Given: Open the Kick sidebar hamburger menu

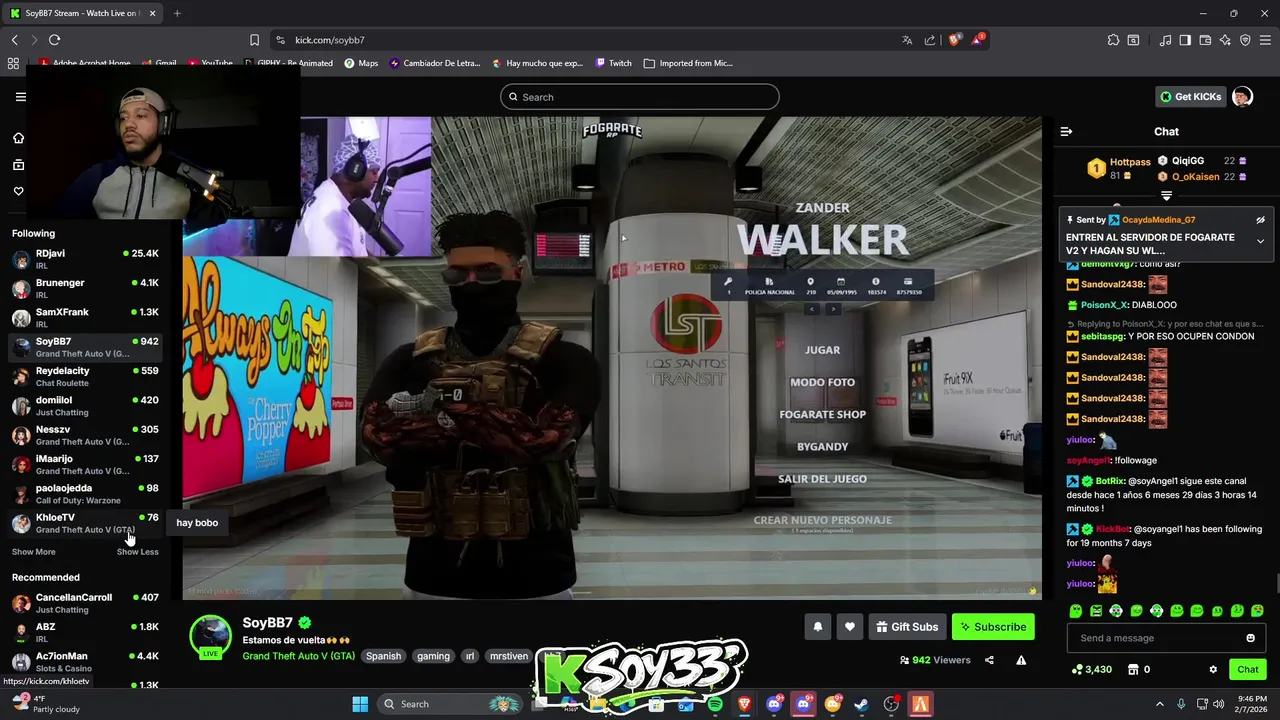Looking at the screenshot, I should [20, 97].
